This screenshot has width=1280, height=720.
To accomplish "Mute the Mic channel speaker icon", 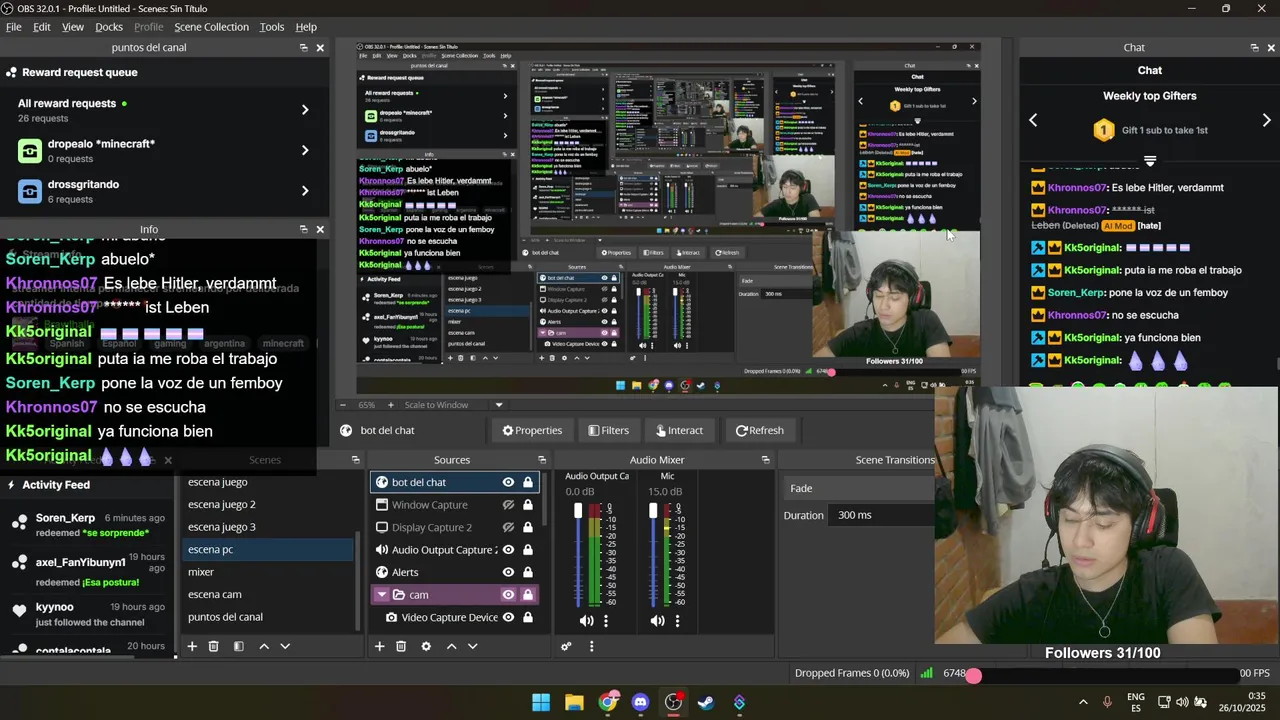I will [x=657, y=620].
